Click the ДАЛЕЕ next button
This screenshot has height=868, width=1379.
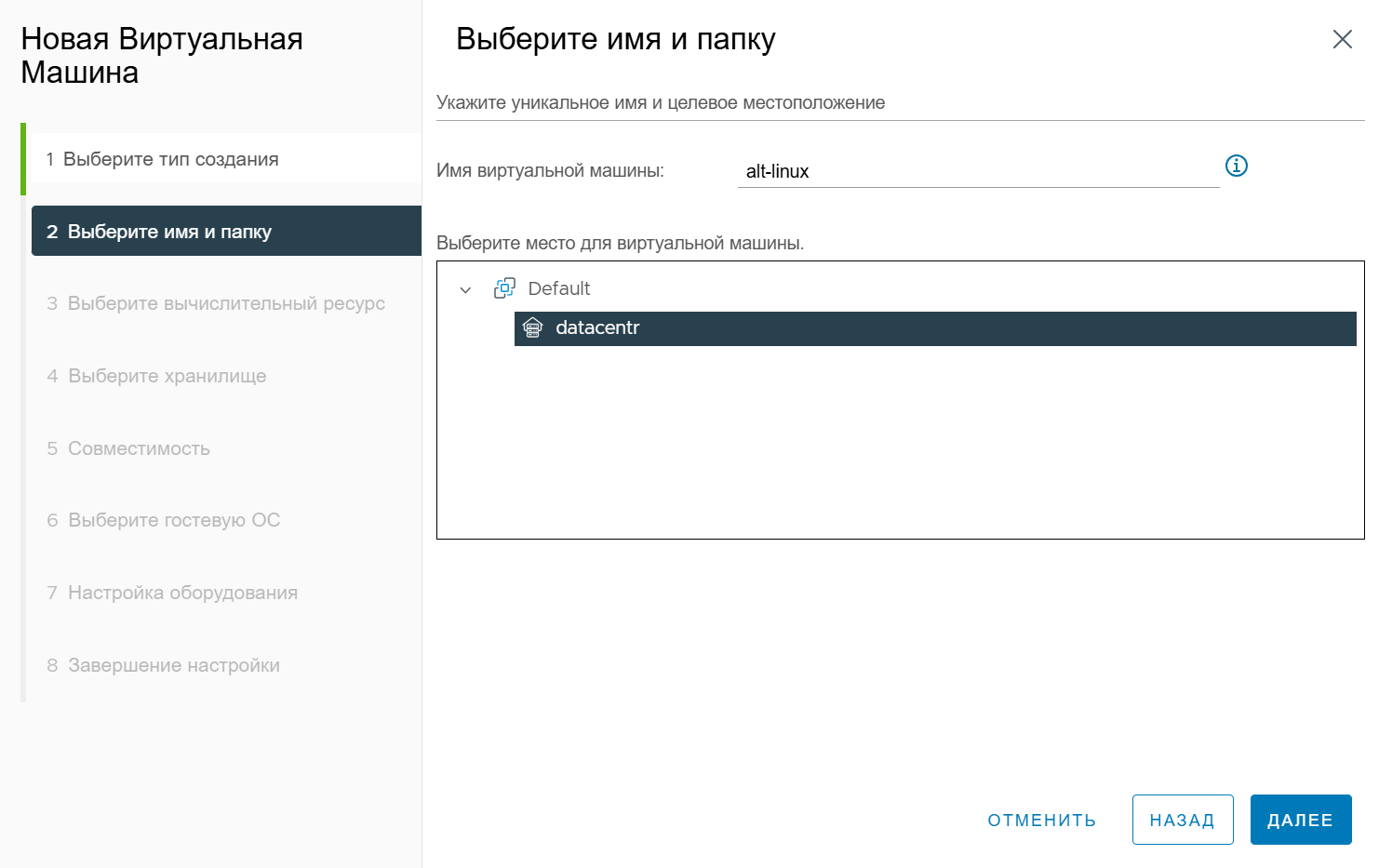tap(1301, 820)
